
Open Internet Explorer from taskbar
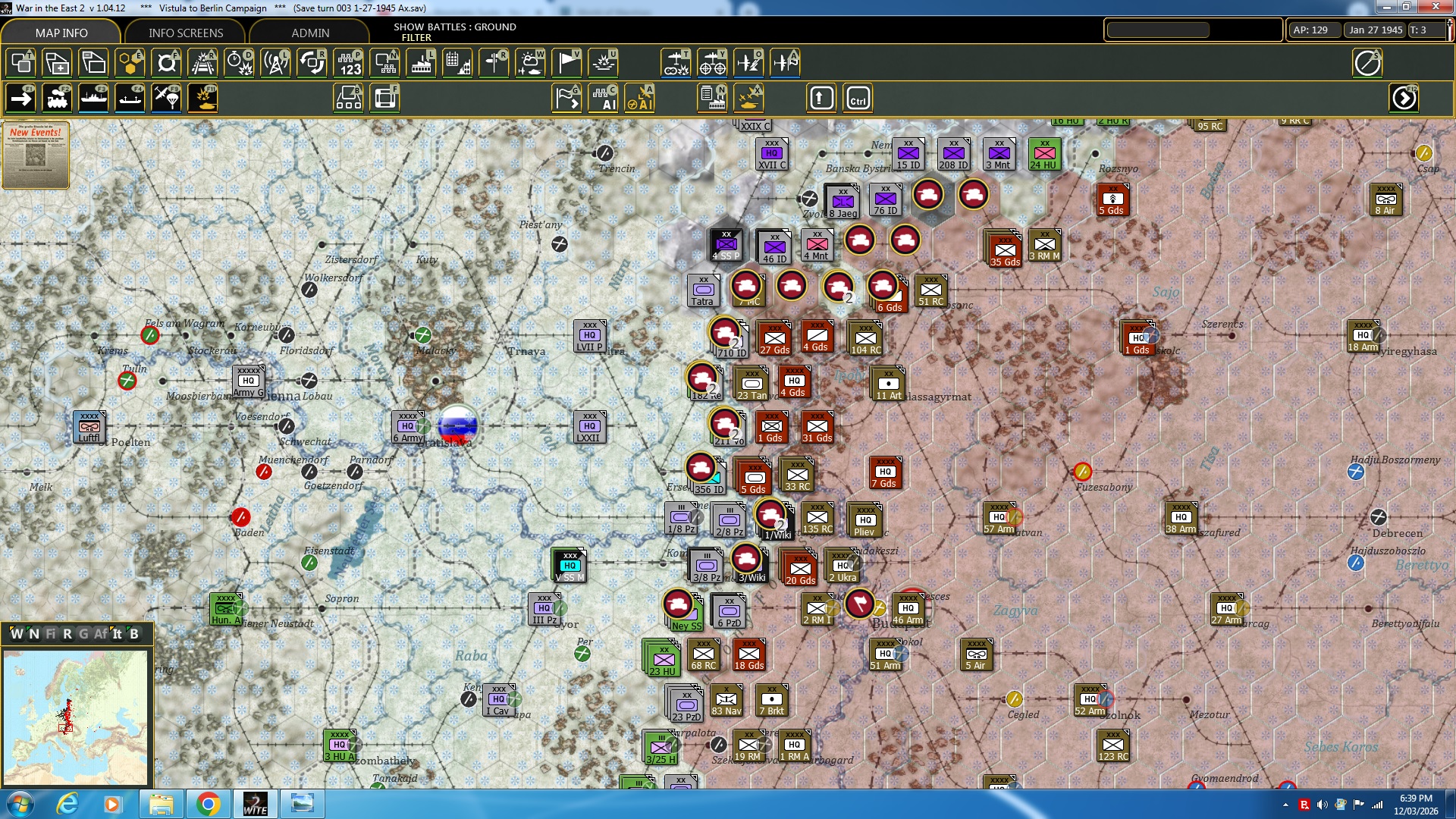[68, 804]
